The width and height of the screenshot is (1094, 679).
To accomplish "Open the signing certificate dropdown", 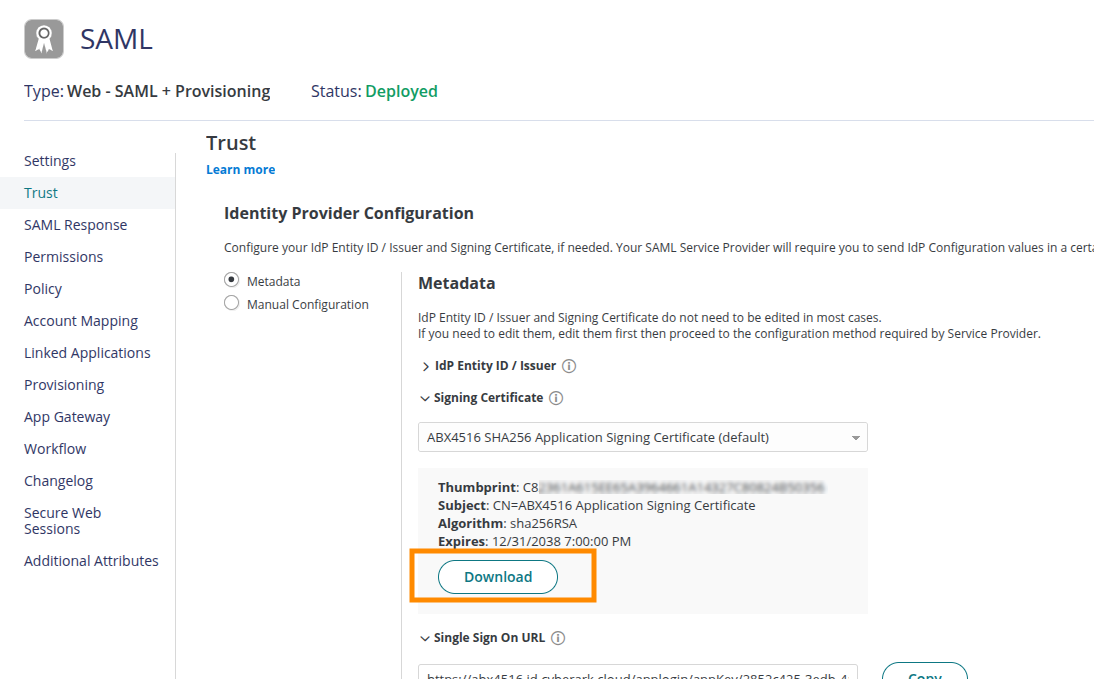I will [x=642, y=437].
